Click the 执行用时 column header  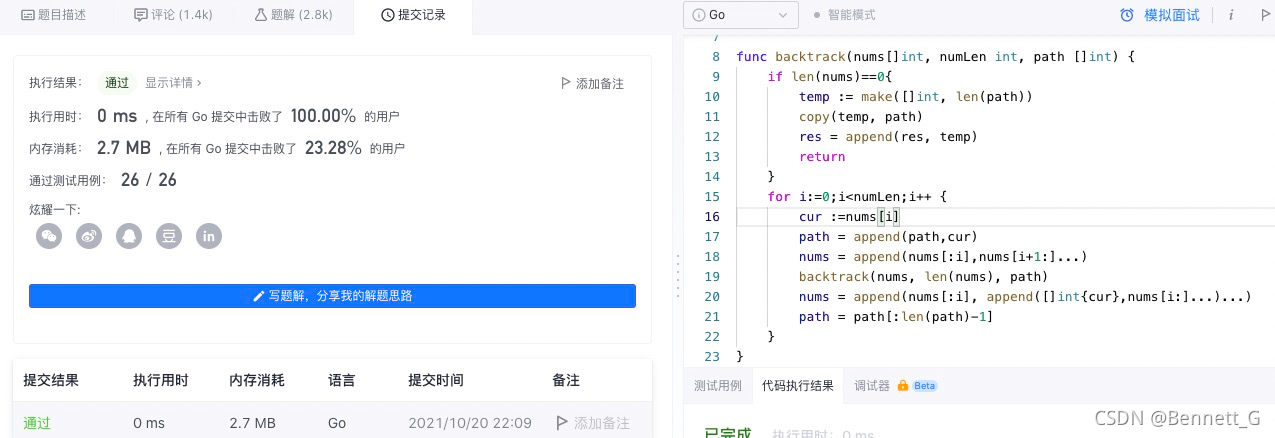(161, 380)
